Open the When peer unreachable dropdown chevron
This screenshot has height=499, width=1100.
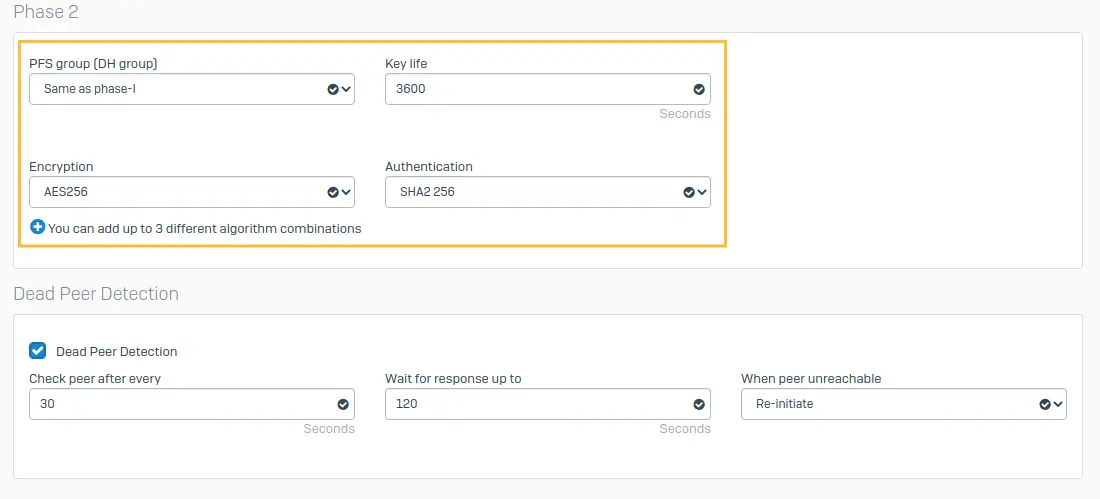coord(1058,404)
